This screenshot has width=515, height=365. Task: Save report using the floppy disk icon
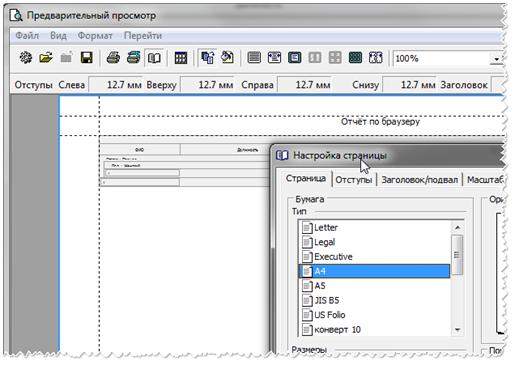(x=87, y=58)
